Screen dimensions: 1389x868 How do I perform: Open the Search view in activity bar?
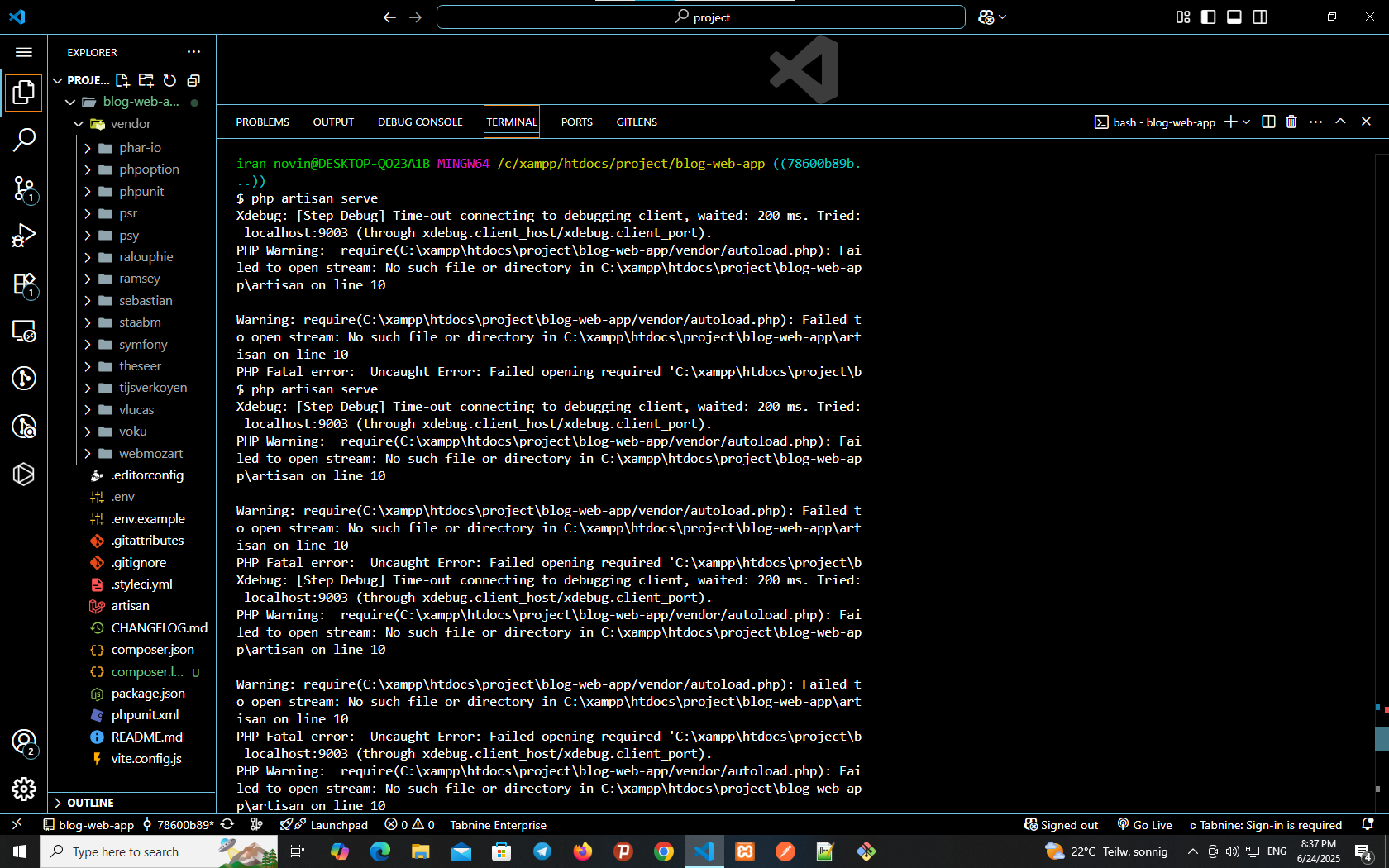24,140
